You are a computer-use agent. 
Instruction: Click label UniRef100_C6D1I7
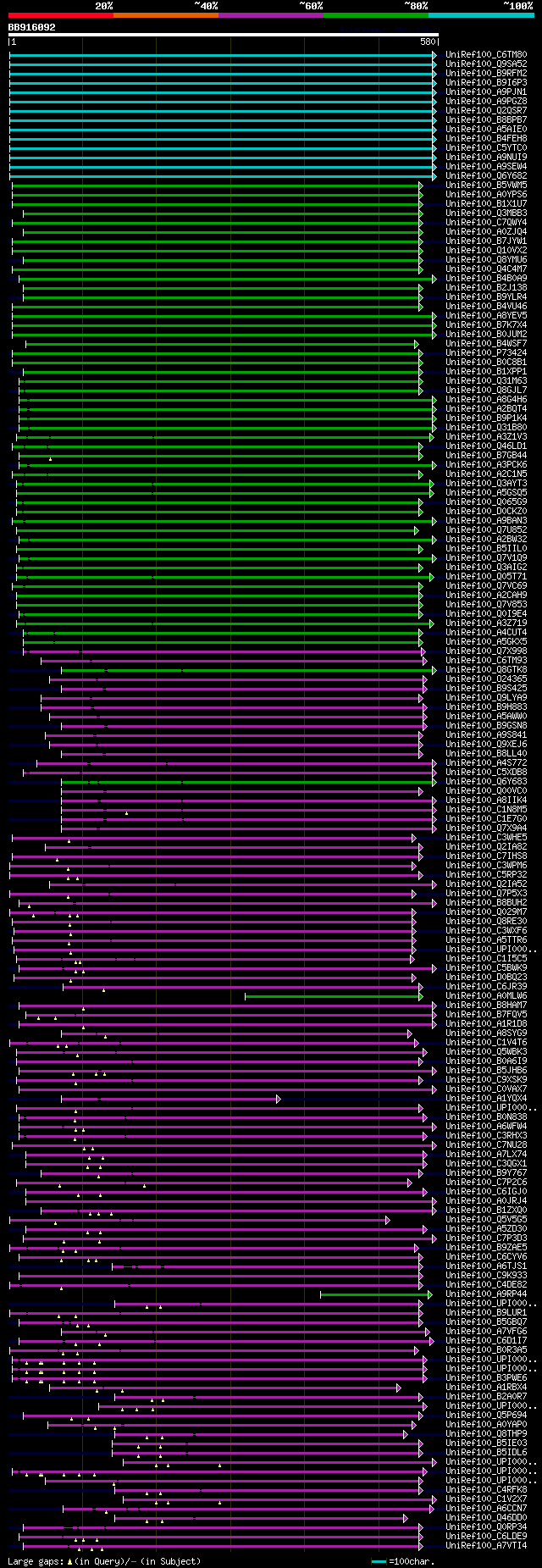click(486, 1341)
